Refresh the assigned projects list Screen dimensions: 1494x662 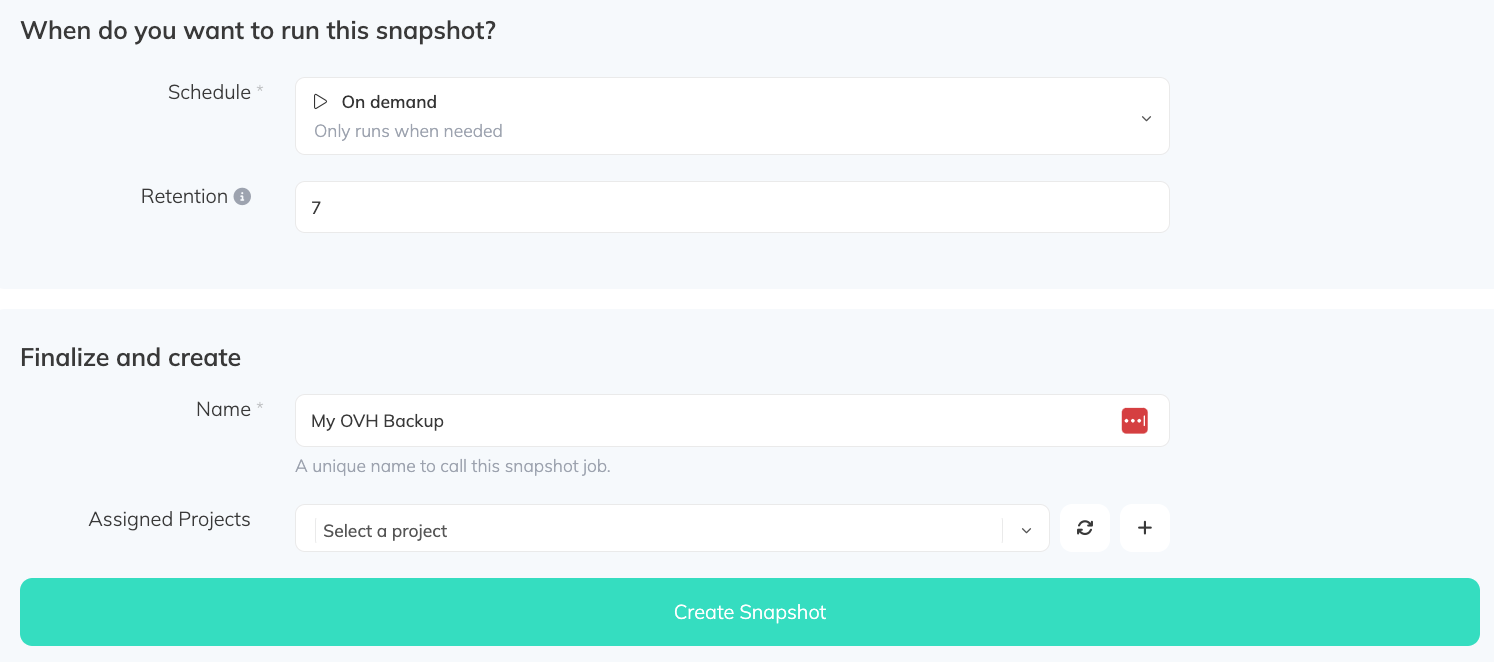tap(1085, 528)
